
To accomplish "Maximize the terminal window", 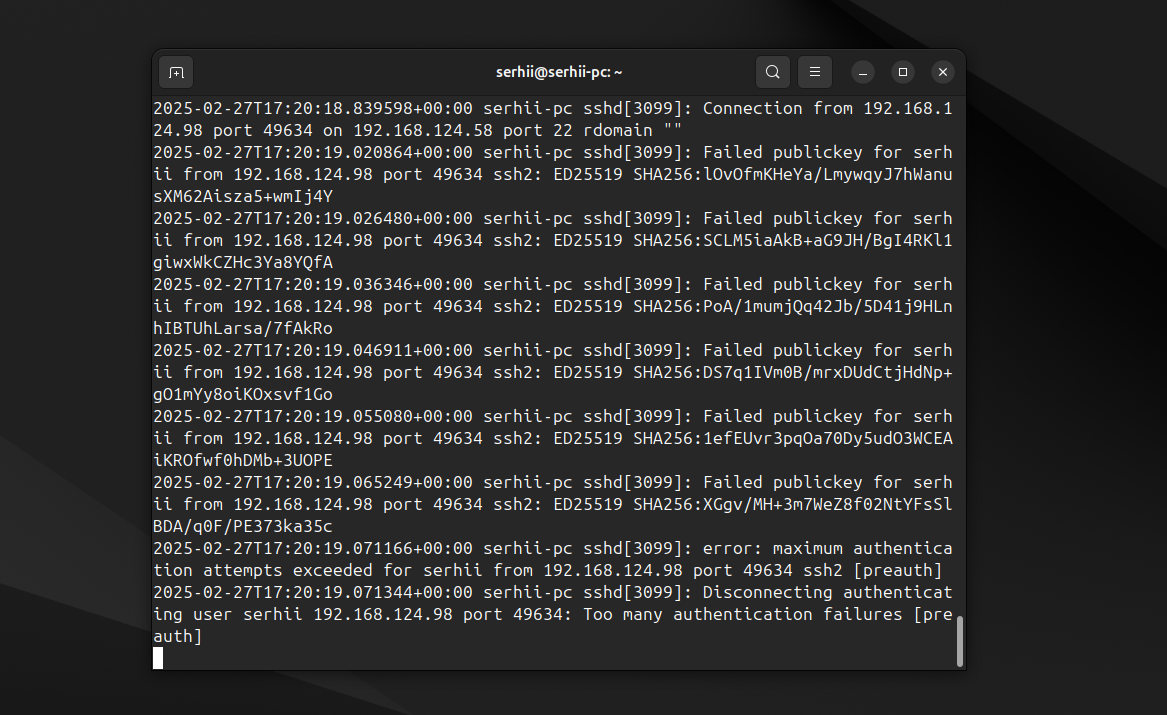I will [903, 72].
